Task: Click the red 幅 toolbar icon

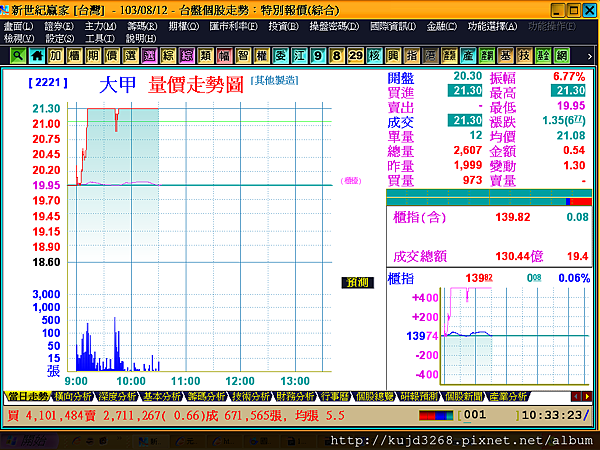Action: 224,56
